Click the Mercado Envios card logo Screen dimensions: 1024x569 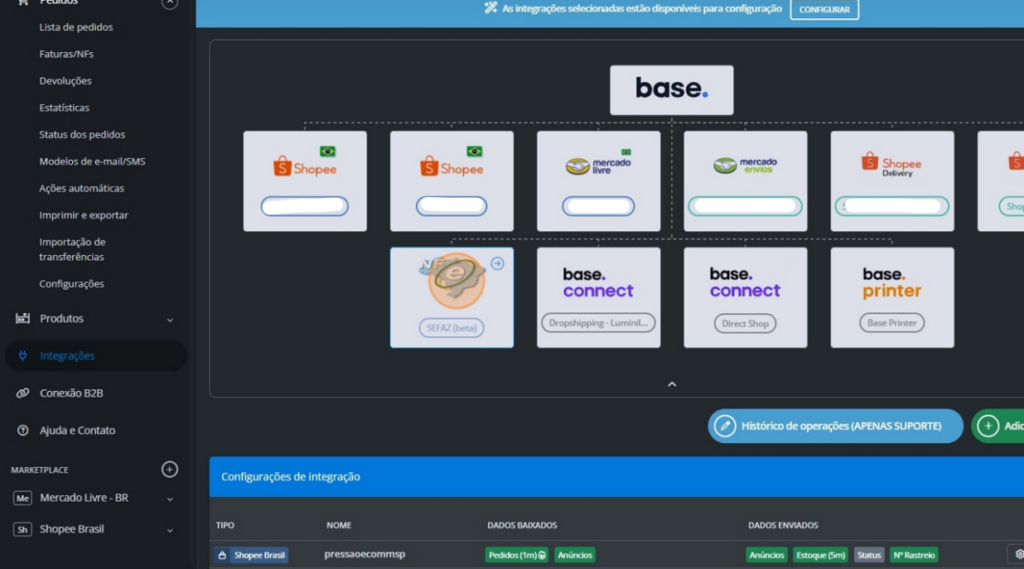(x=745, y=165)
